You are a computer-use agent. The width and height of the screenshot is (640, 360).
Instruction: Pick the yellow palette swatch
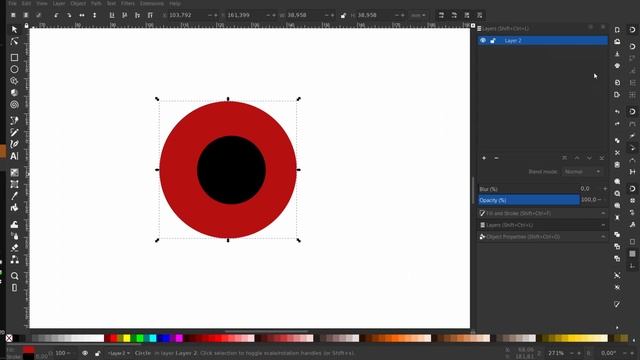click(x=127, y=338)
